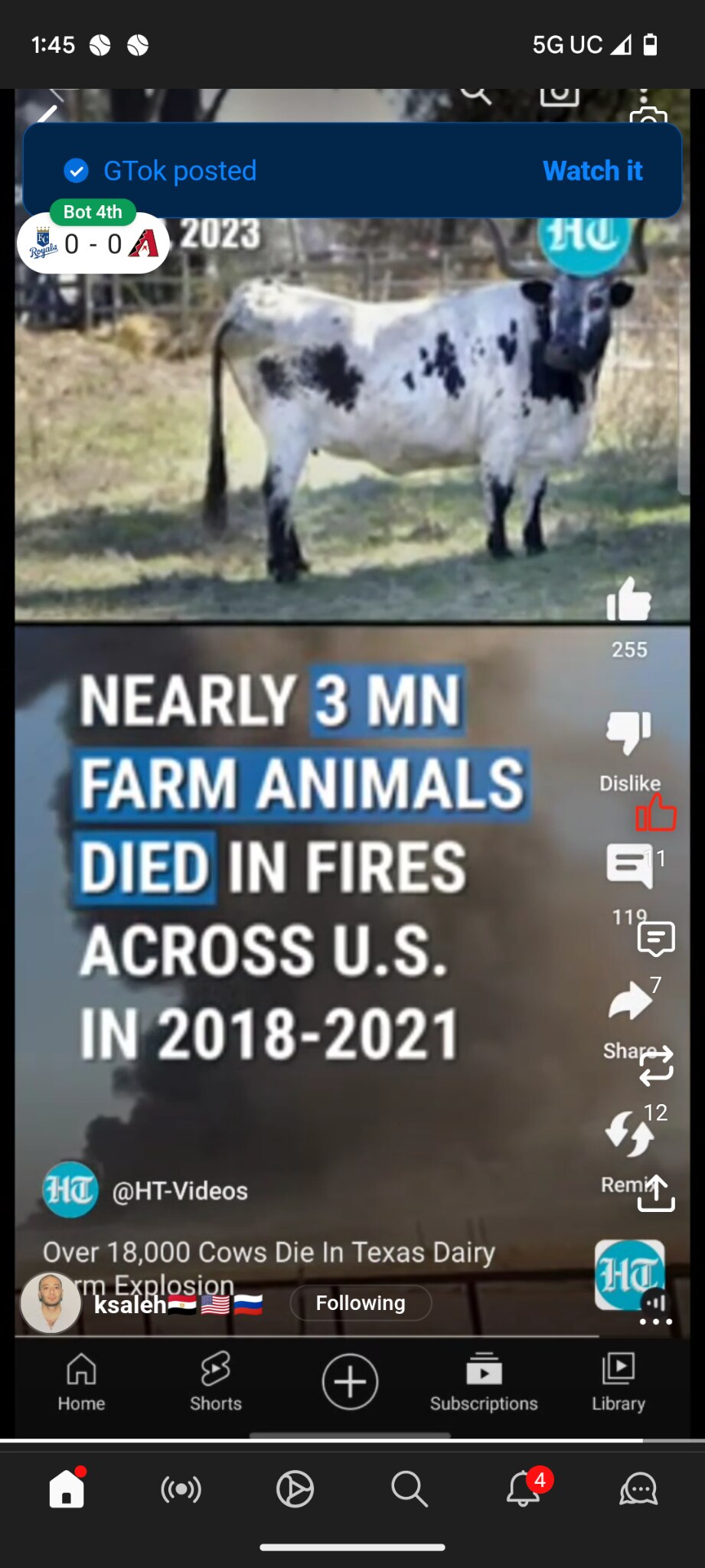Open the Remix lightning icon
Image resolution: width=705 pixels, height=1568 pixels.
click(629, 1133)
